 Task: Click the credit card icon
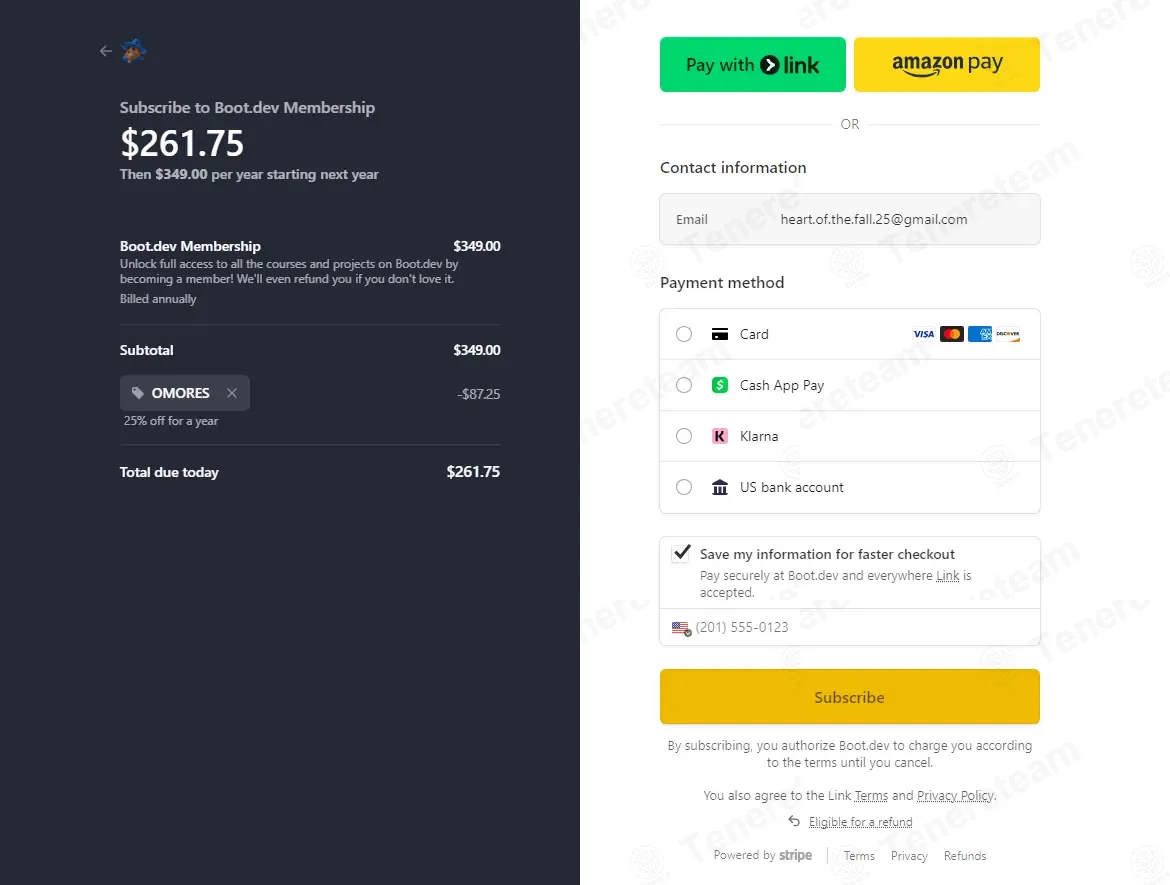coord(719,334)
